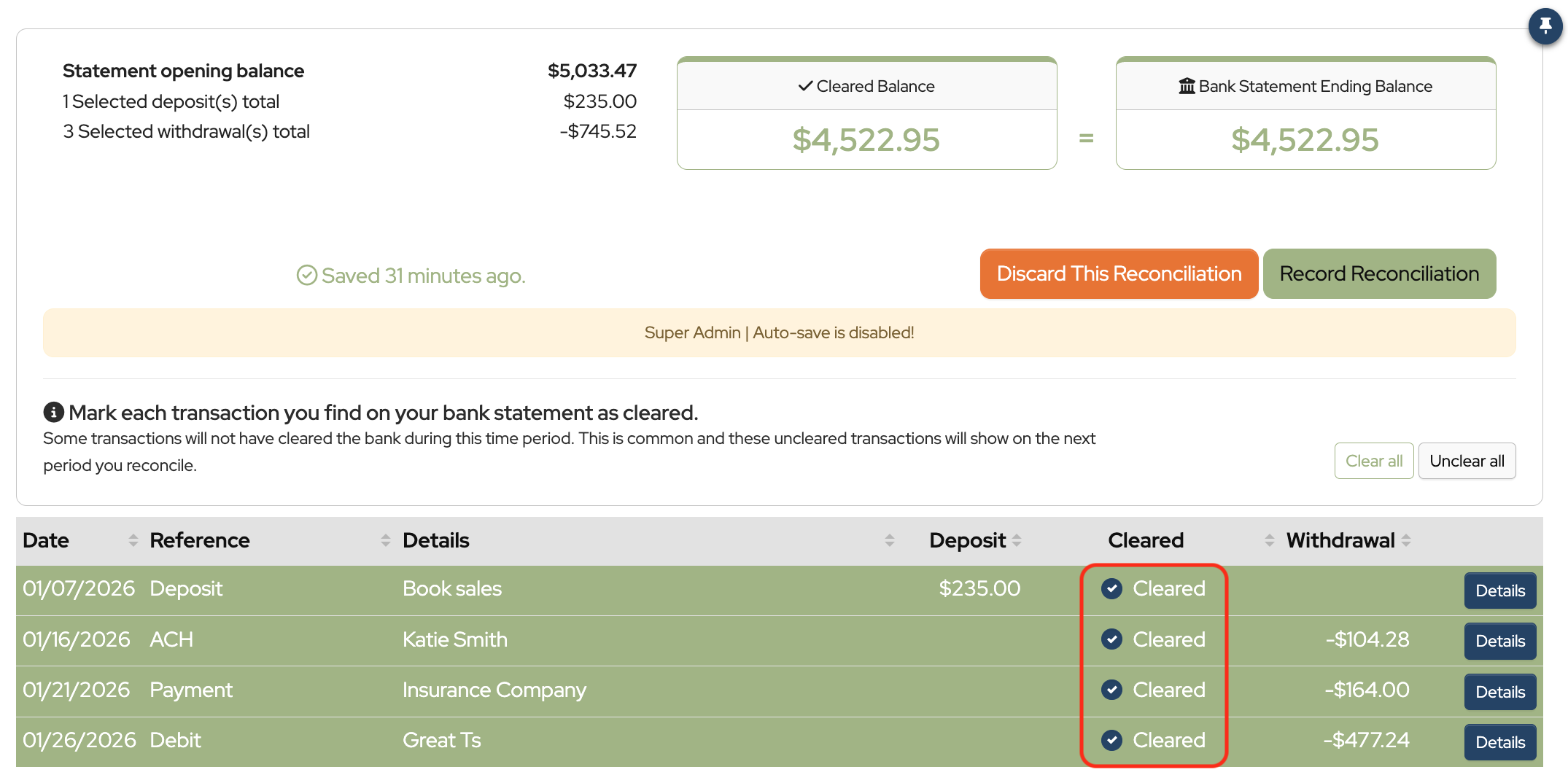Sort by Withdrawal column sort arrows

(1406, 540)
